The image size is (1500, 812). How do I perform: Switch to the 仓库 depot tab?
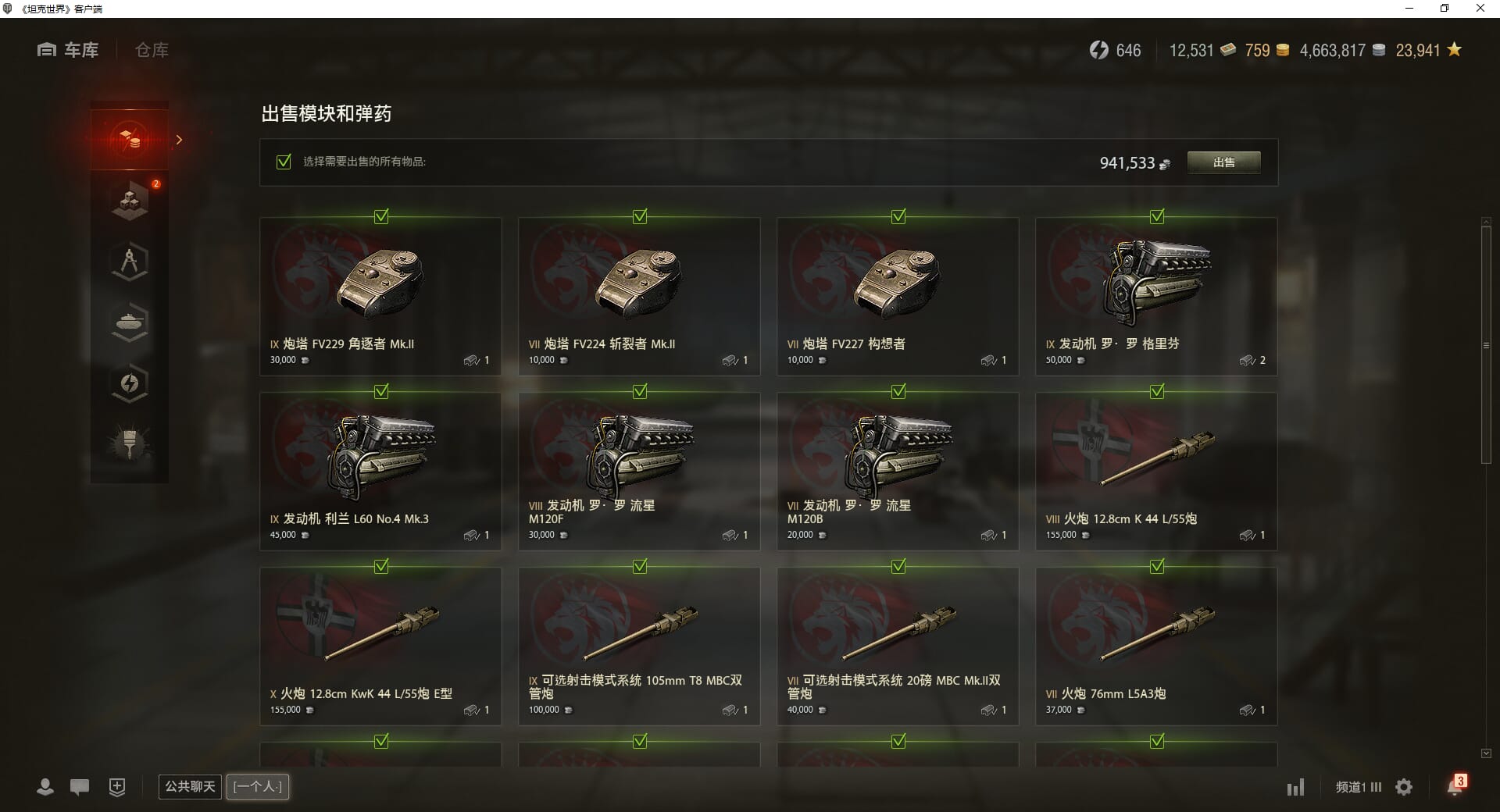click(x=152, y=50)
